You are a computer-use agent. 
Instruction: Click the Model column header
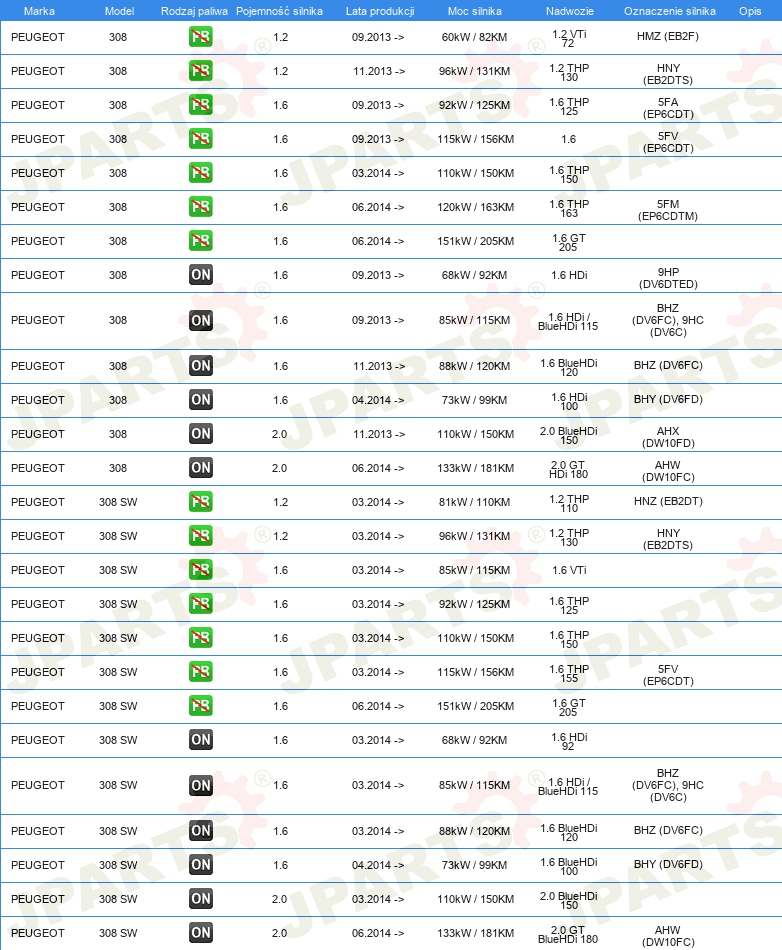tap(119, 11)
